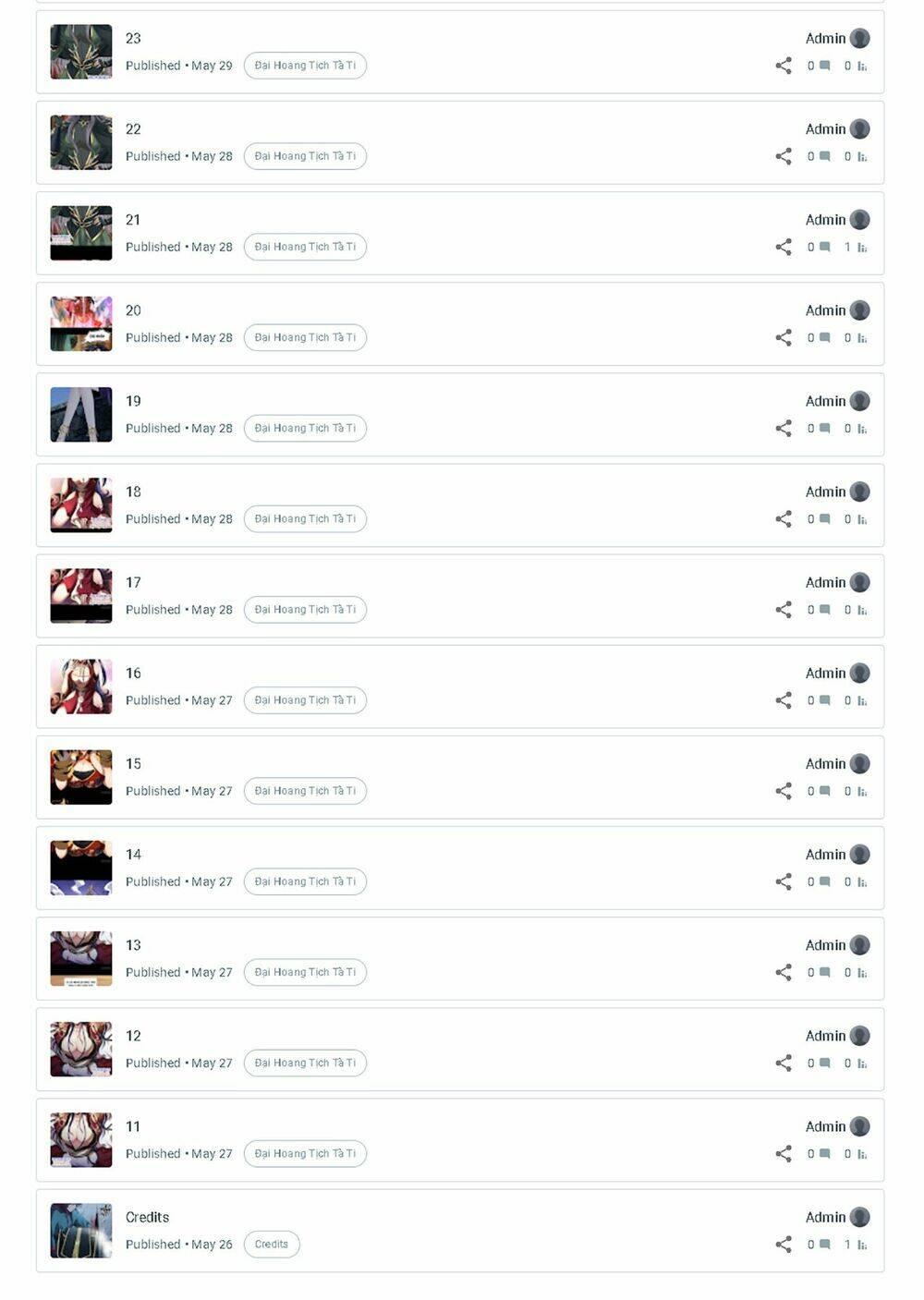View stats icon on Credits post
Viewport: 924px width, 1300px height.
point(862,1245)
